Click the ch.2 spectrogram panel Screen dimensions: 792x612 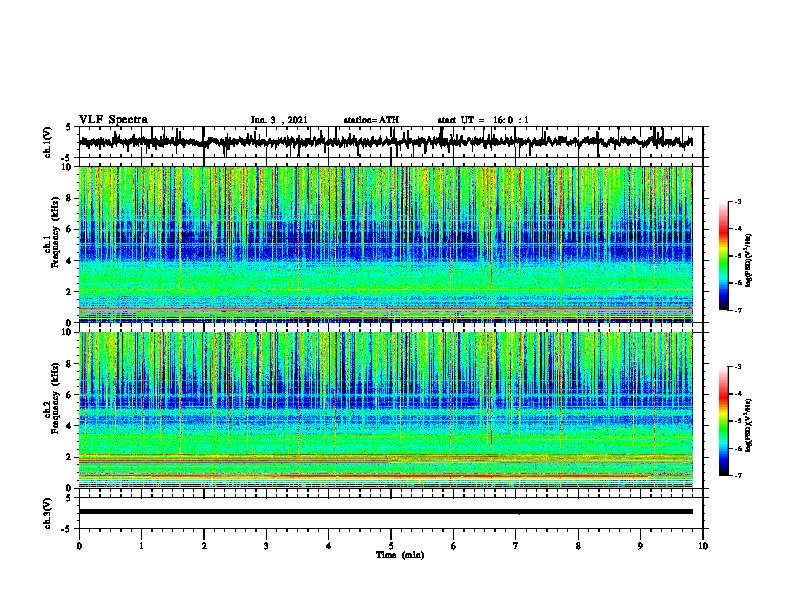pos(385,410)
